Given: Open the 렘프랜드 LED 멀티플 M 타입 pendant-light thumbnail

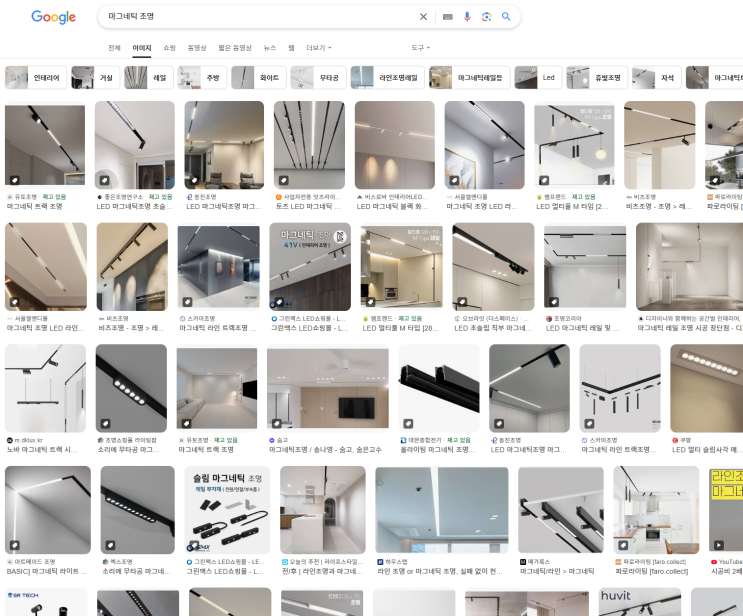Looking at the screenshot, I should (574, 145).
